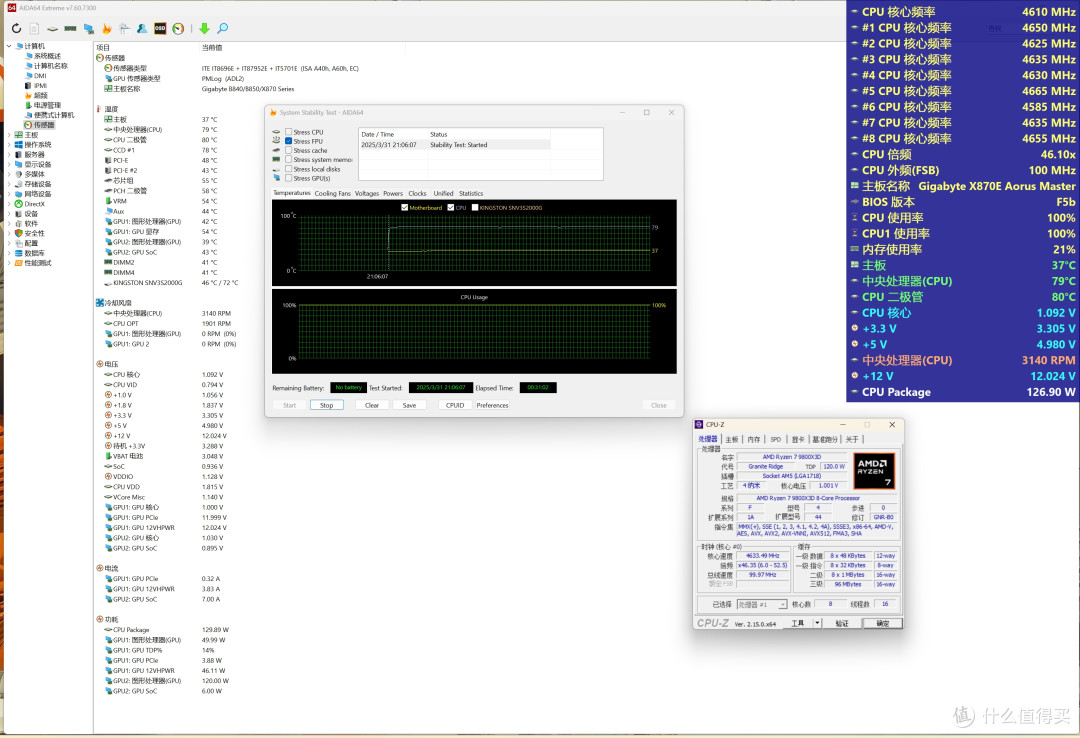
Task: Select 计算机名称 in the AIDA64 tree
Action: tap(50, 65)
